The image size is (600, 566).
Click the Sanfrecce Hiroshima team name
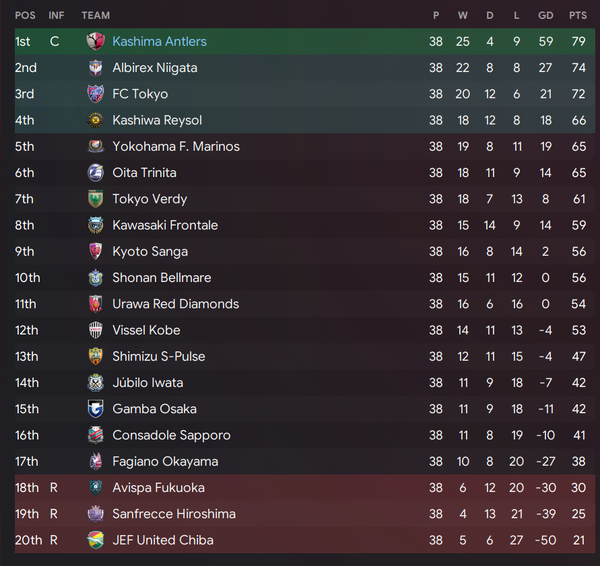pos(174,514)
